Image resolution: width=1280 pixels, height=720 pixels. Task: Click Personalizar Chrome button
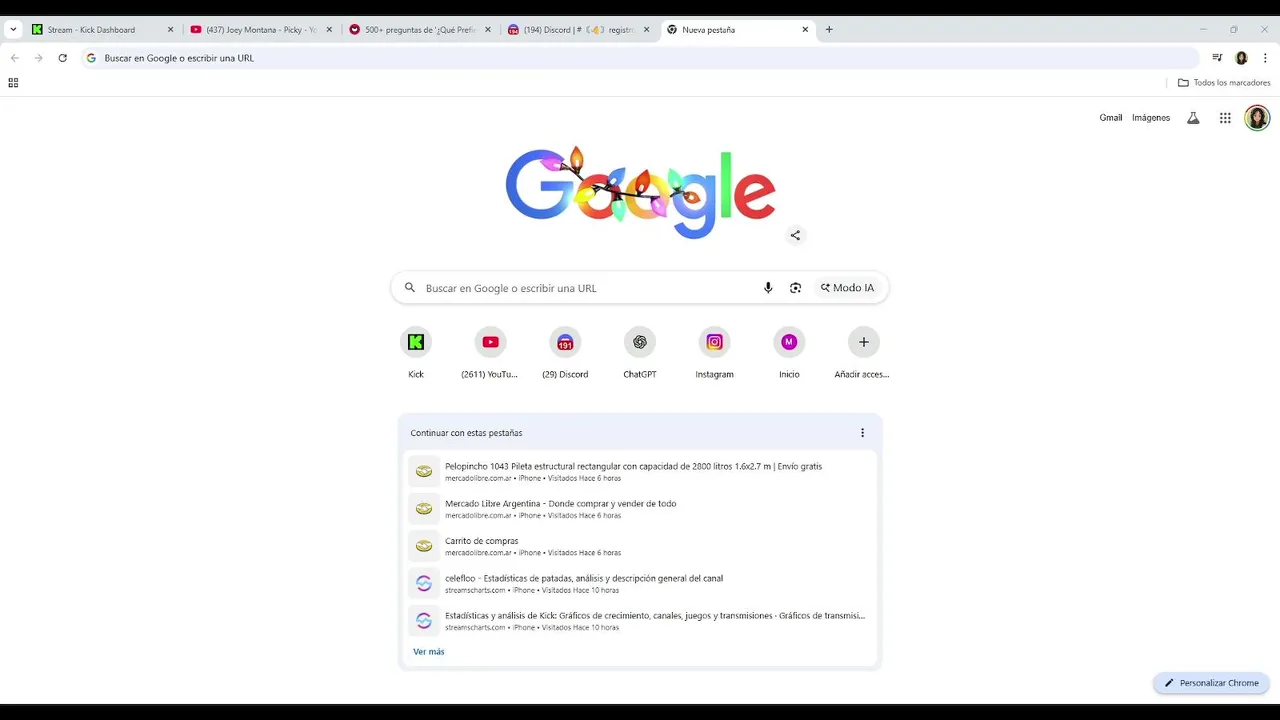(1211, 683)
